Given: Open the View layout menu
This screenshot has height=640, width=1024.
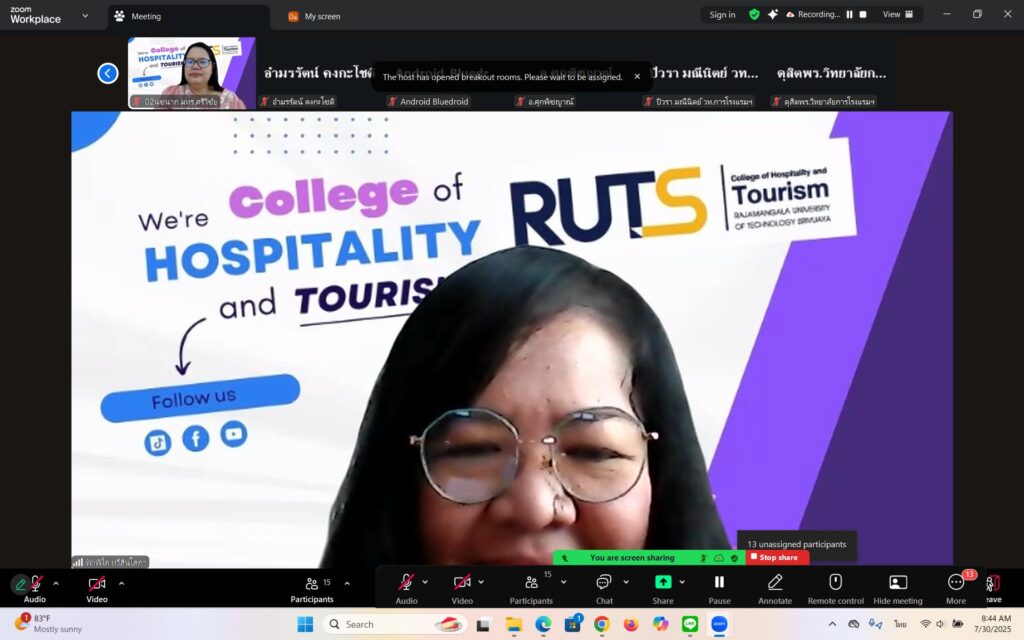Looking at the screenshot, I should (x=898, y=14).
